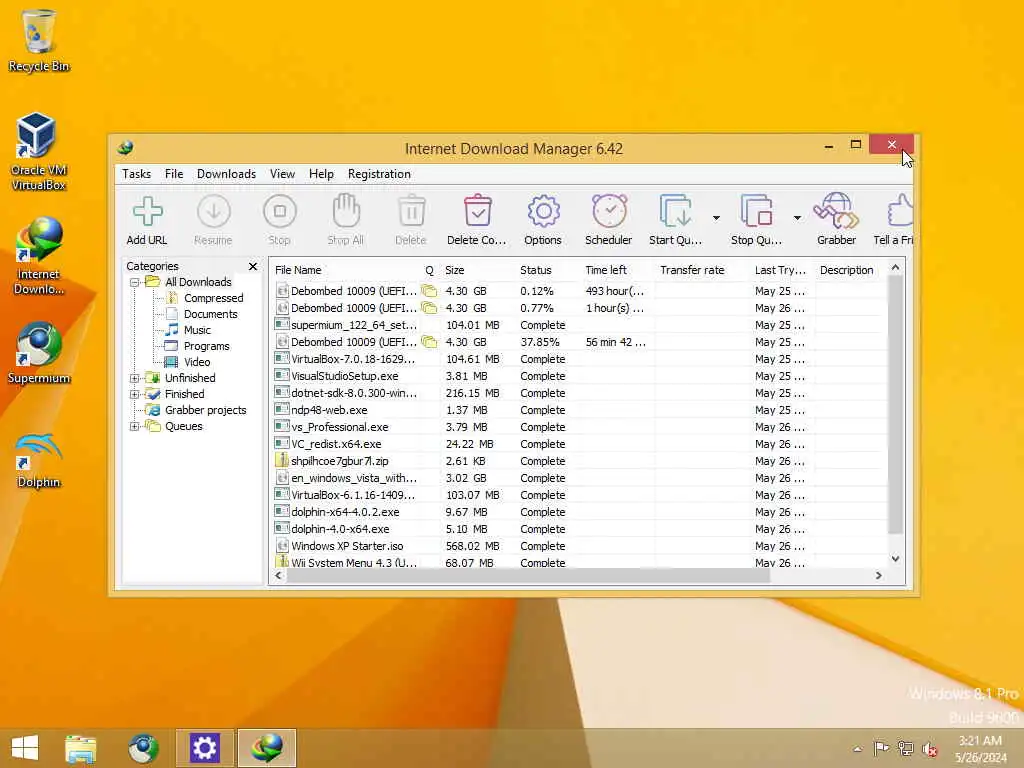Image resolution: width=1024 pixels, height=768 pixels.
Task: Sort by File Name column header
Action: pos(346,270)
